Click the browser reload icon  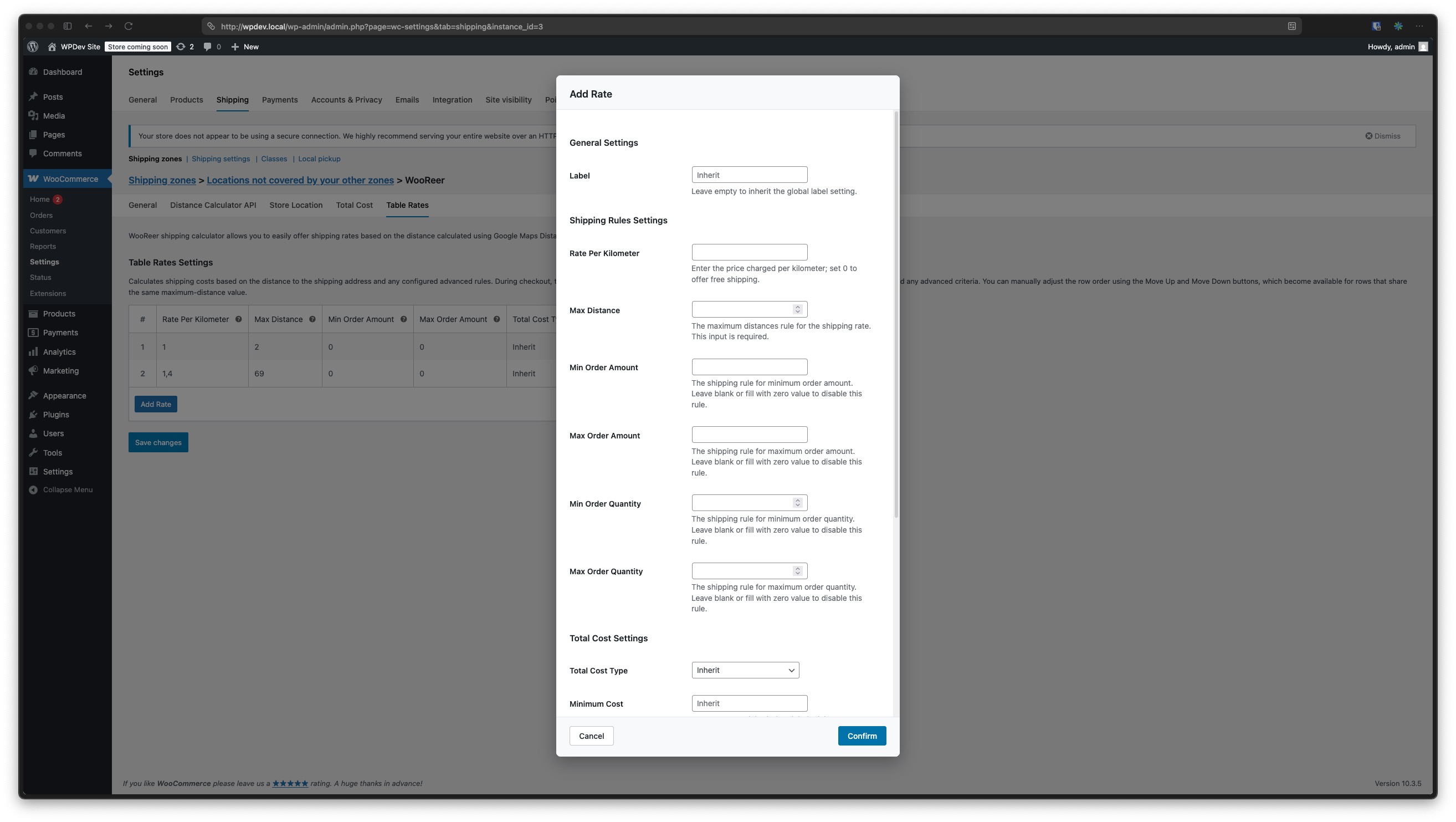tap(129, 26)
